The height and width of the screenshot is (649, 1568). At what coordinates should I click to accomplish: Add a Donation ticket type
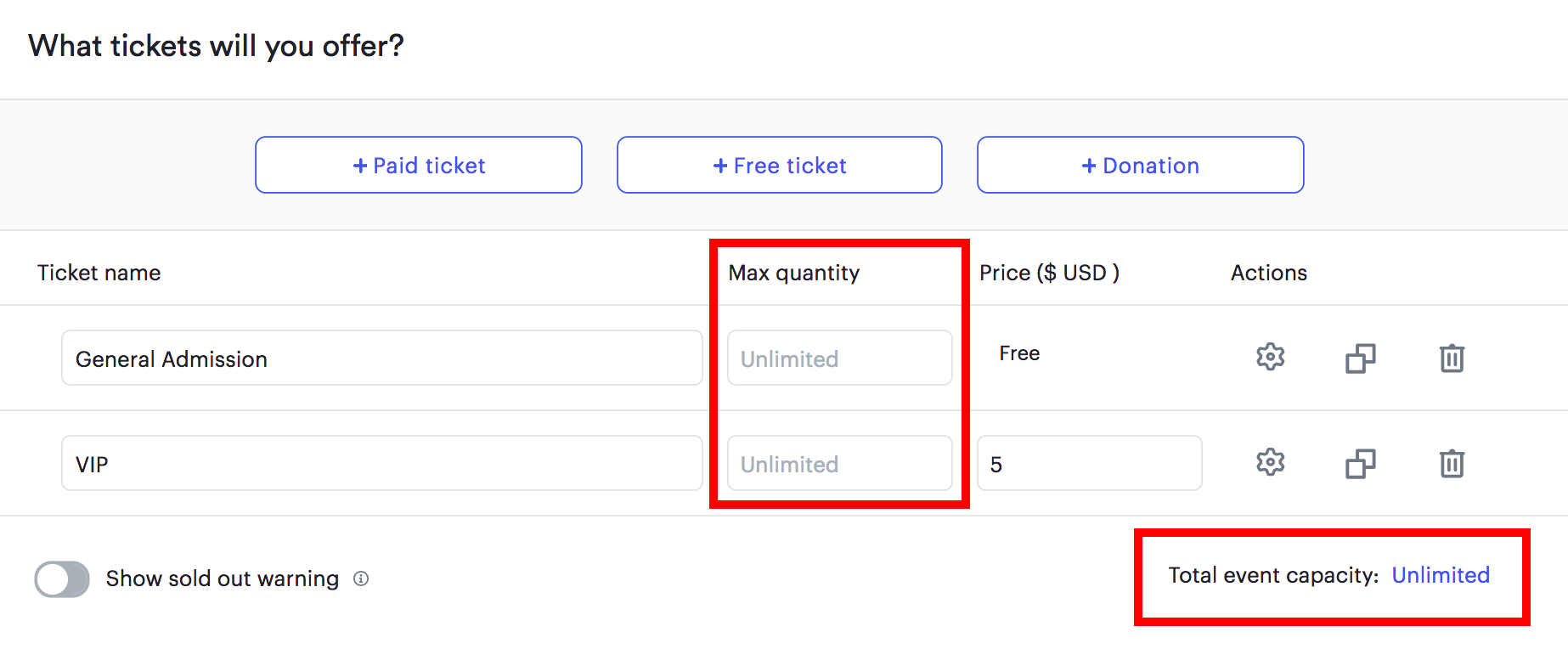pyautogui.click(x=1141, y=165)
